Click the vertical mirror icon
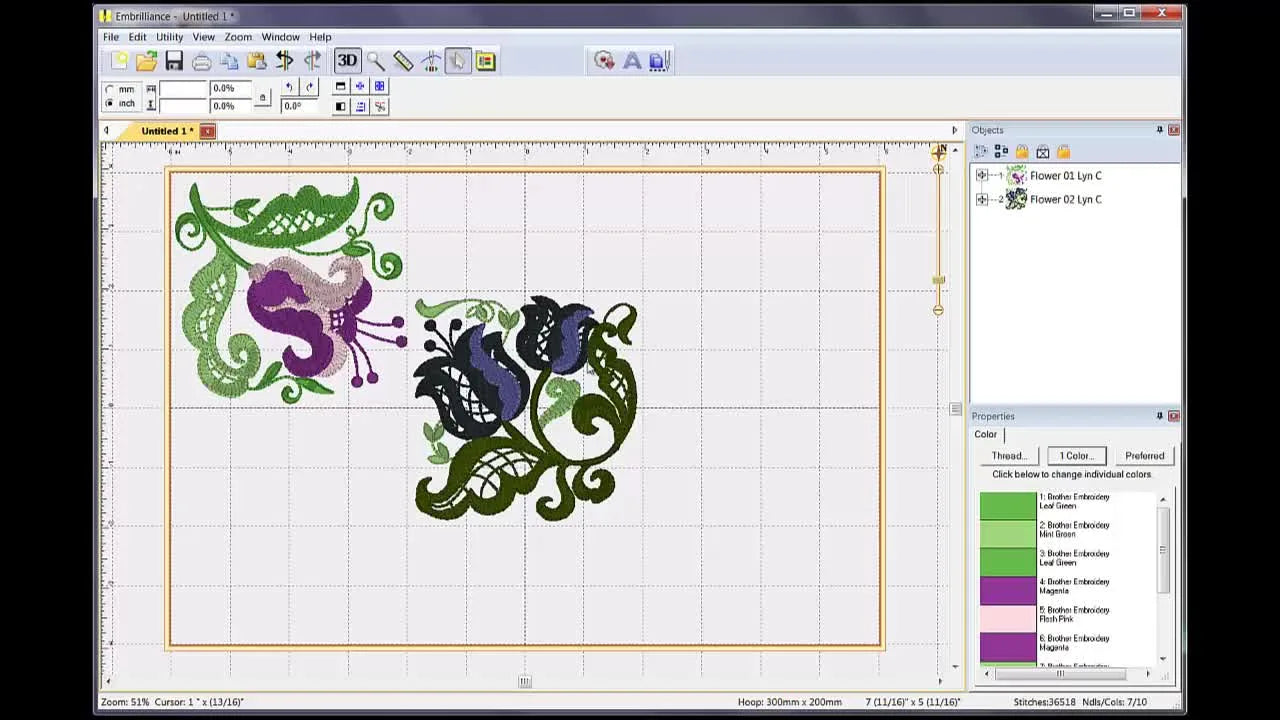The width and height of the screenshot is (1280, 720). tap(312, 60)
